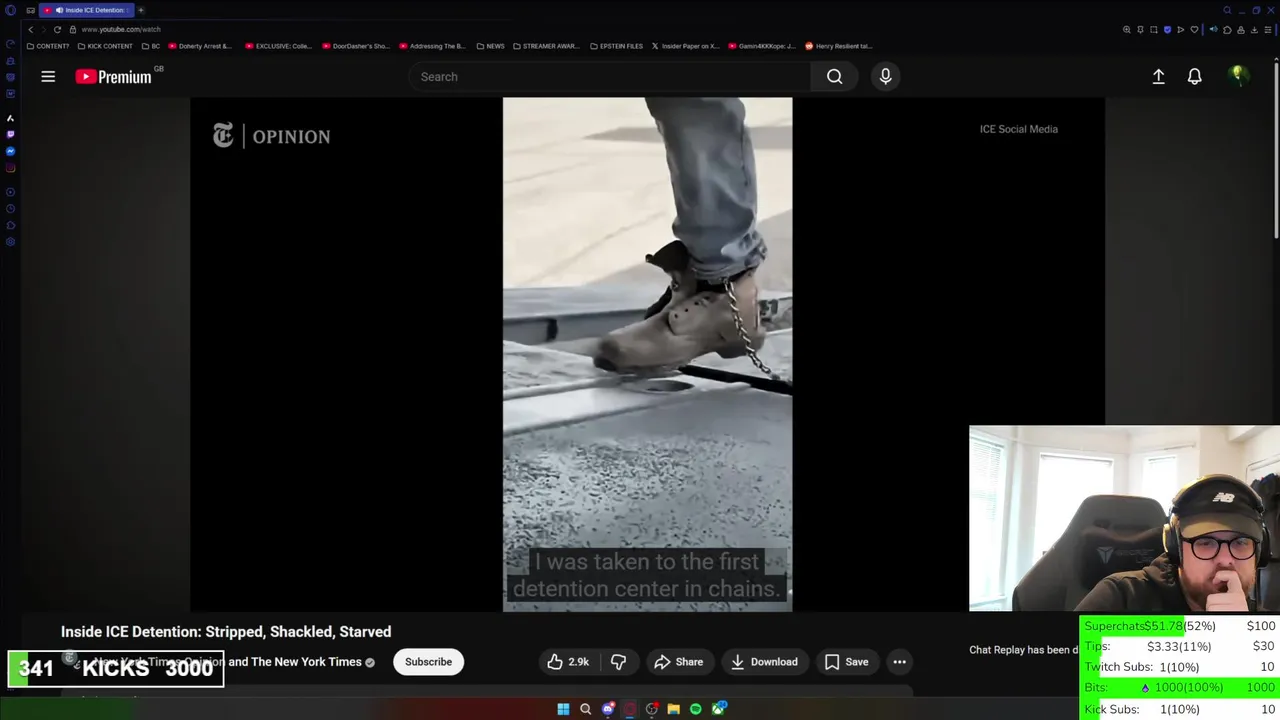
Task: Open the STREAMER AWAR... bookmarks folder
Action: [545, 46]
